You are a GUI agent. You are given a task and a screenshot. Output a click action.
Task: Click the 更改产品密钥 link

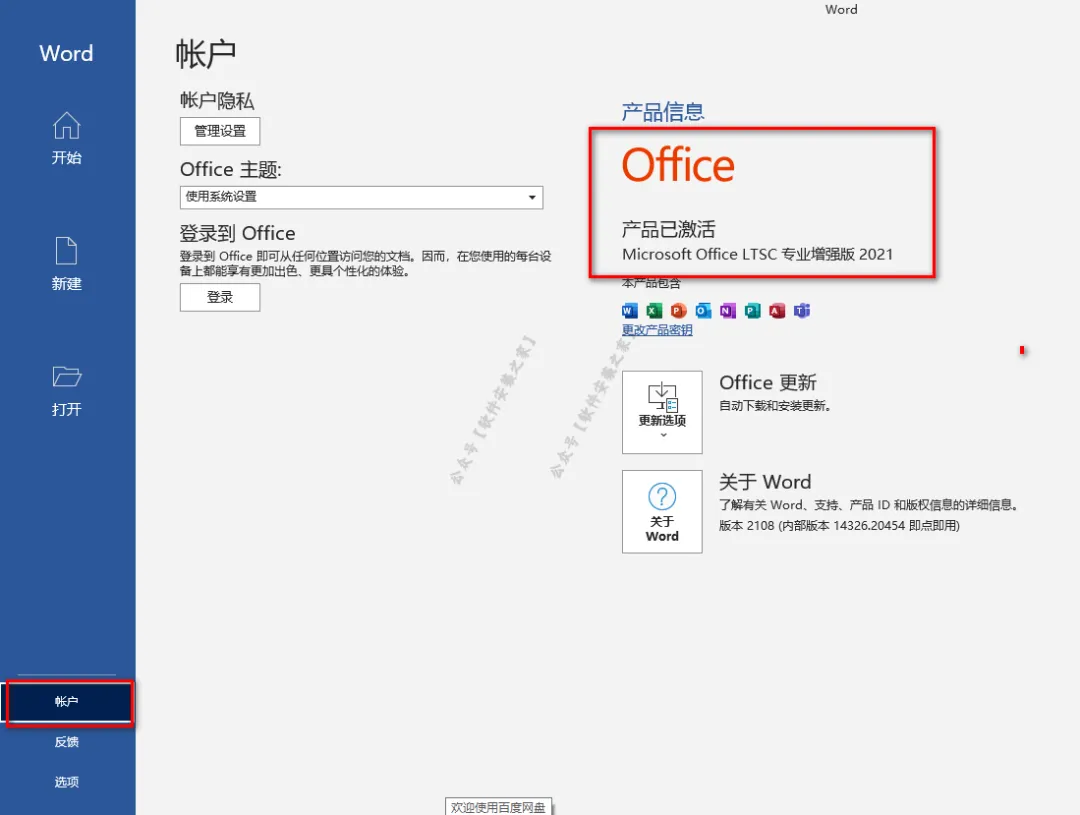(x=657, y=330)
